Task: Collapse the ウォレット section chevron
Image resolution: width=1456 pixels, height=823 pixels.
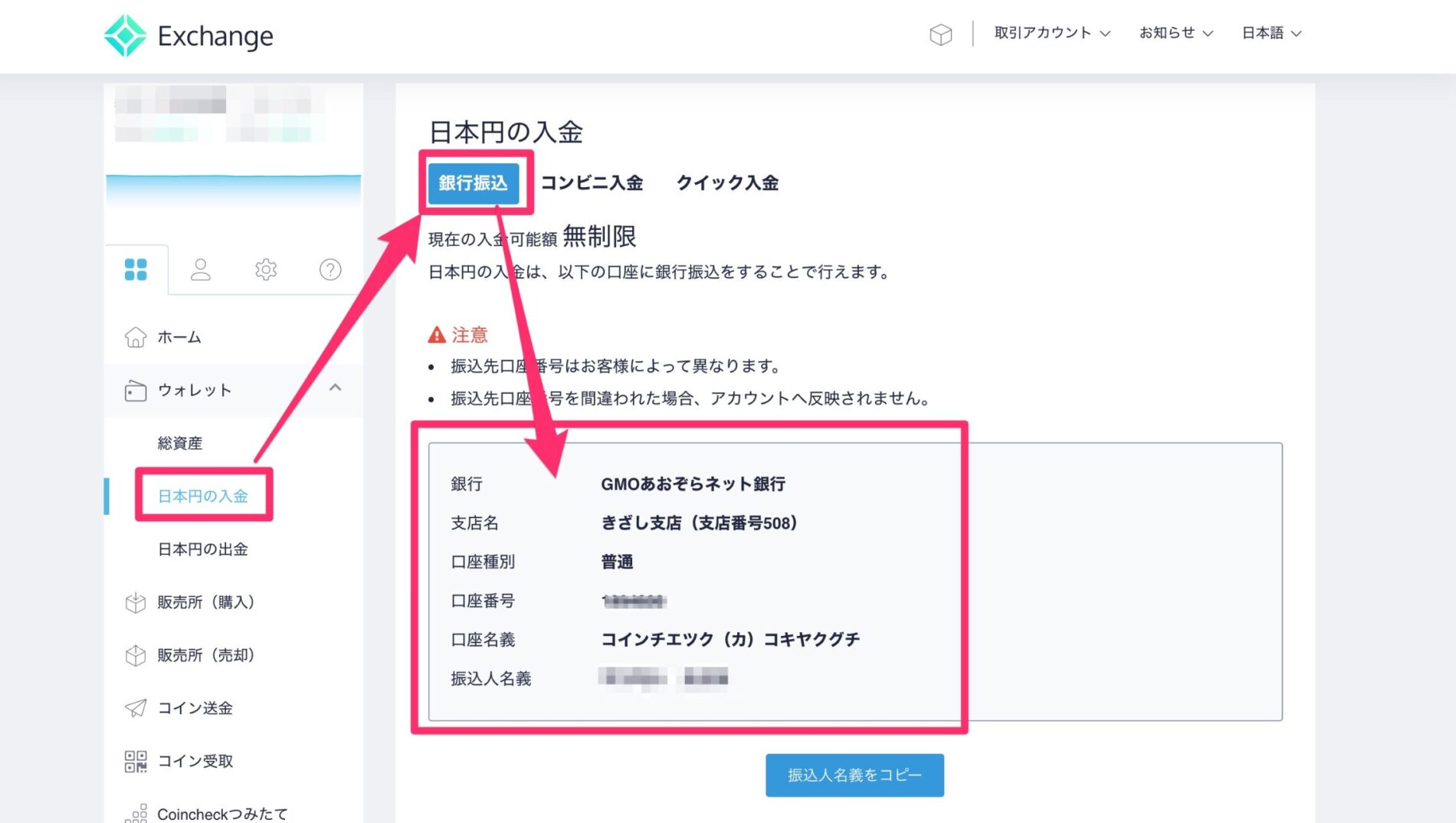Action: (335, 388)
